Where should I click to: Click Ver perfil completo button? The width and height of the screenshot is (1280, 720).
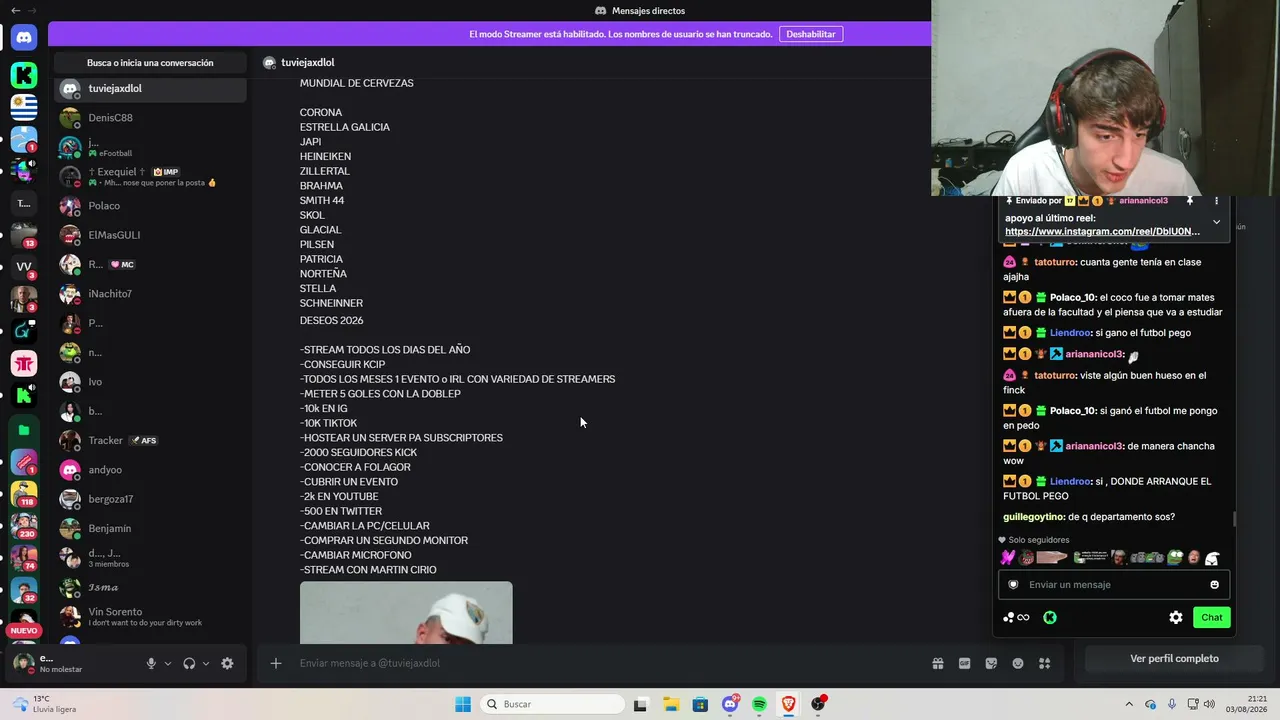tap(1174, 659)
